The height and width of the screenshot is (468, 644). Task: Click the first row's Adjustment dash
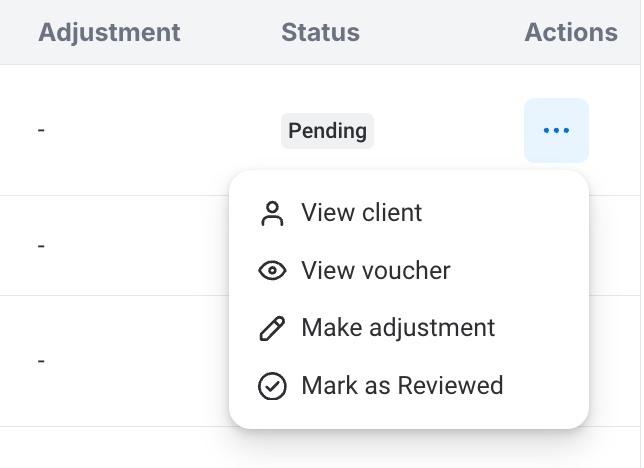click(x=41, y=130)
